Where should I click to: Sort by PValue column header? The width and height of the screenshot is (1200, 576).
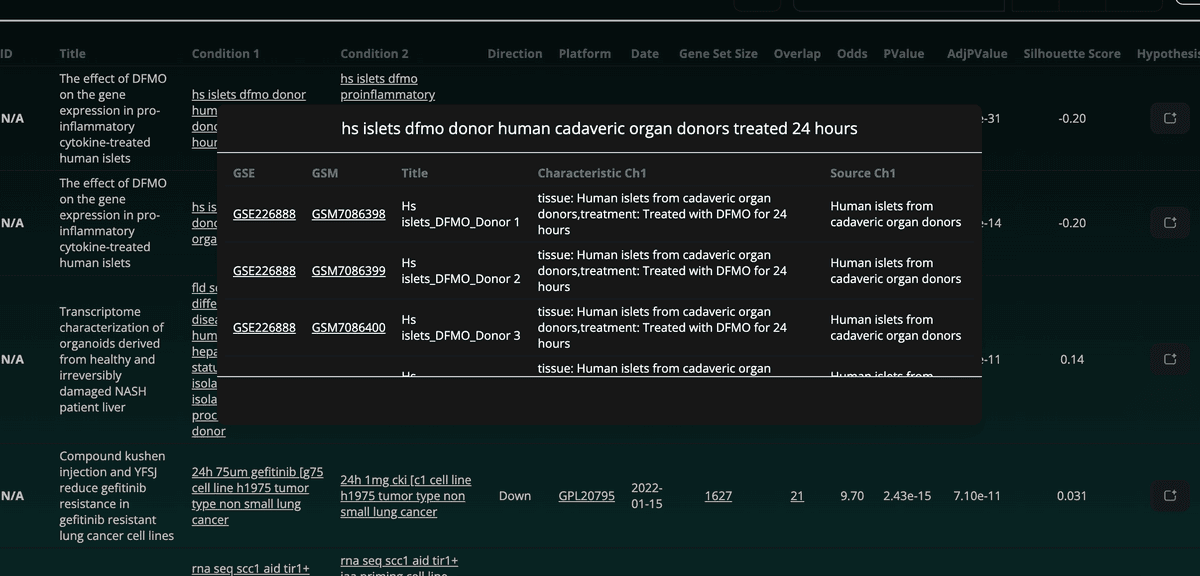click(904, 54)
